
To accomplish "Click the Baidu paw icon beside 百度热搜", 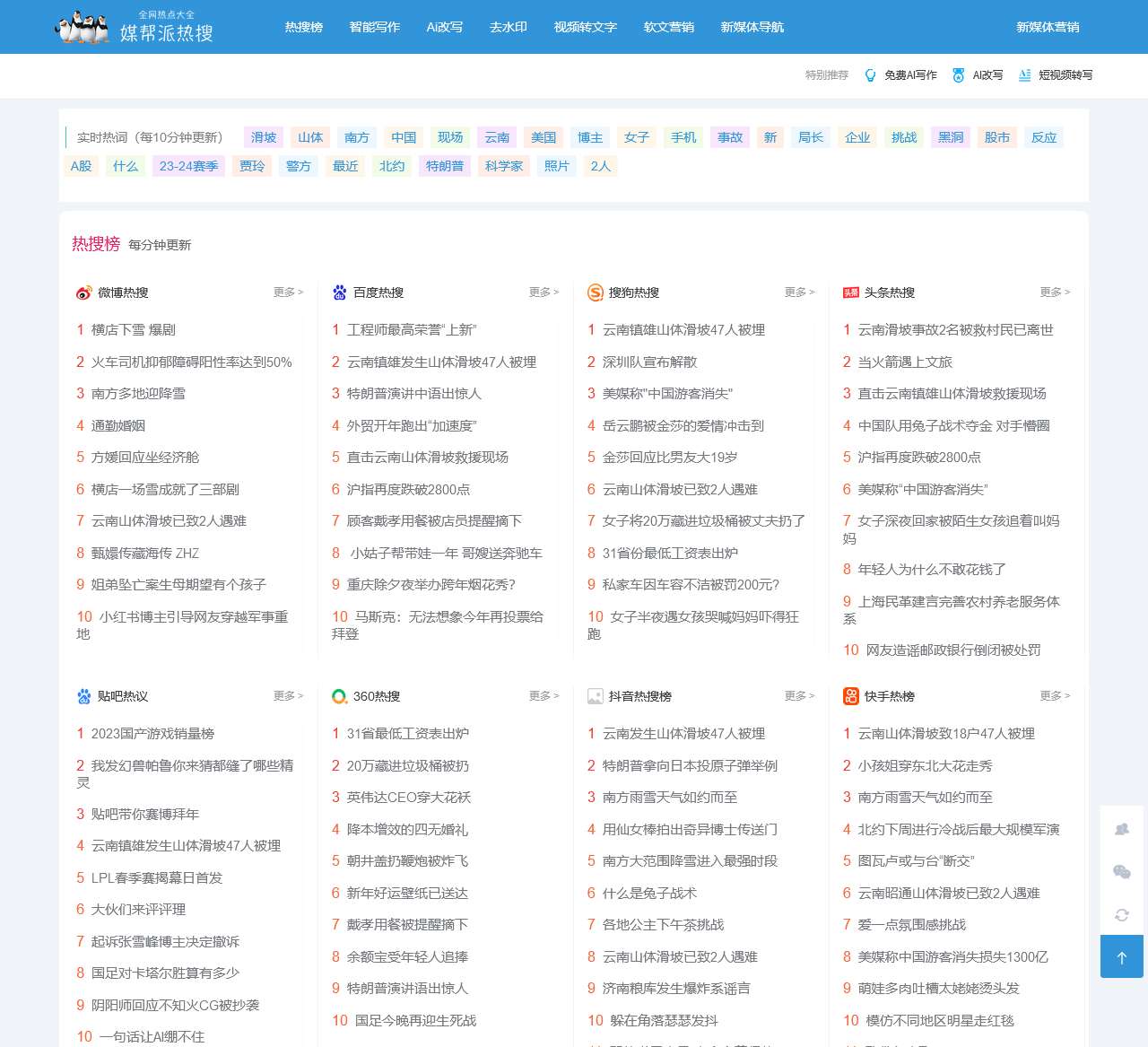I will pos(339,292).
